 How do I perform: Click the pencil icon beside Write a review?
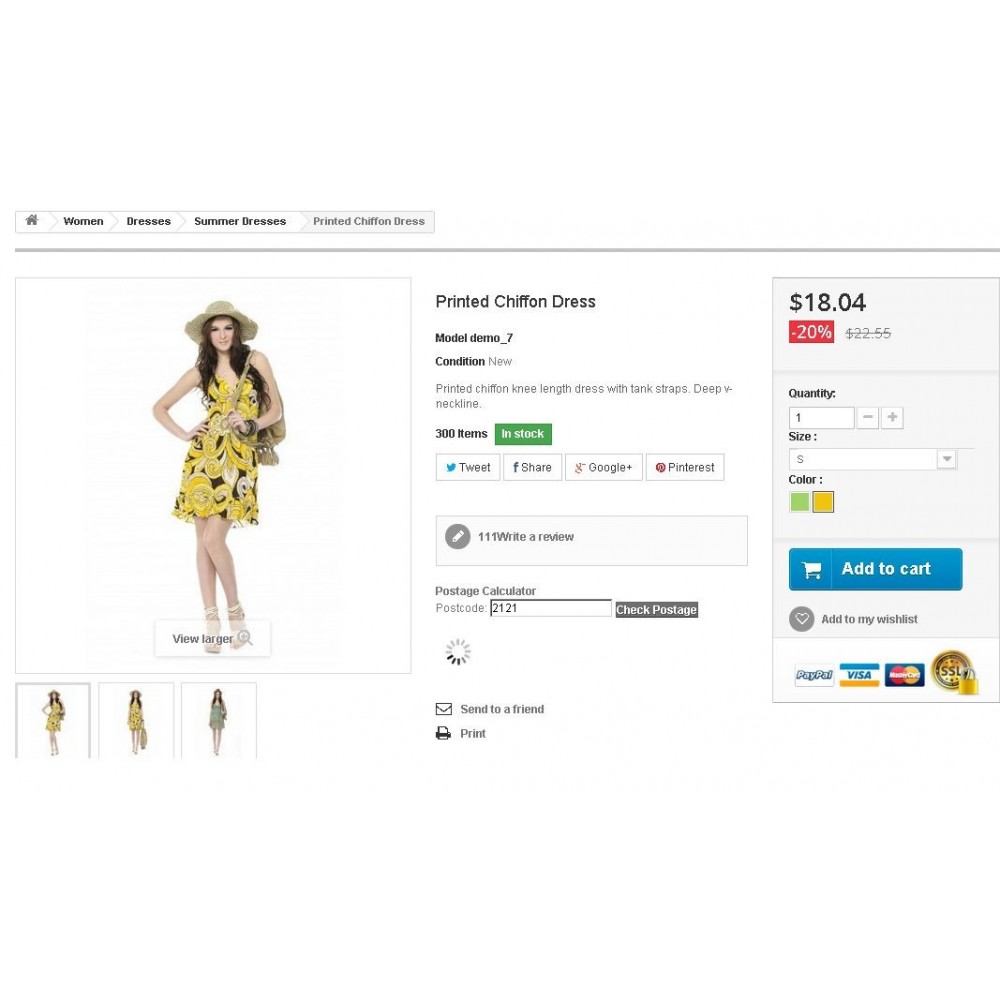click(457, 537)
